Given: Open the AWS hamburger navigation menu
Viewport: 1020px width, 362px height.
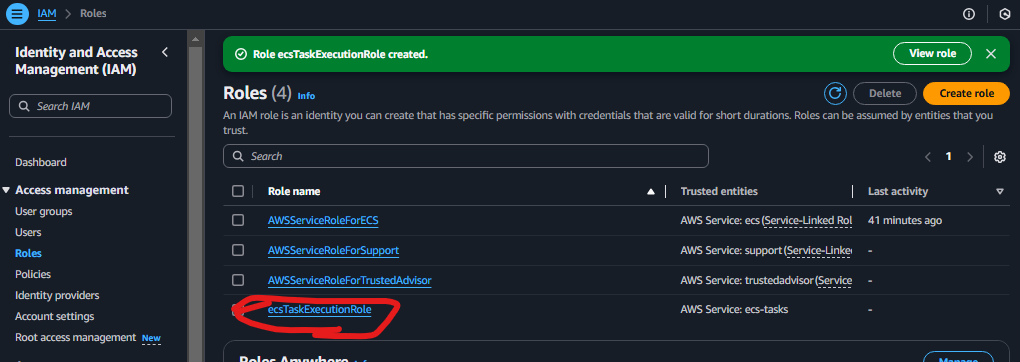Looking at the screenshot, I should coord(17,13).
